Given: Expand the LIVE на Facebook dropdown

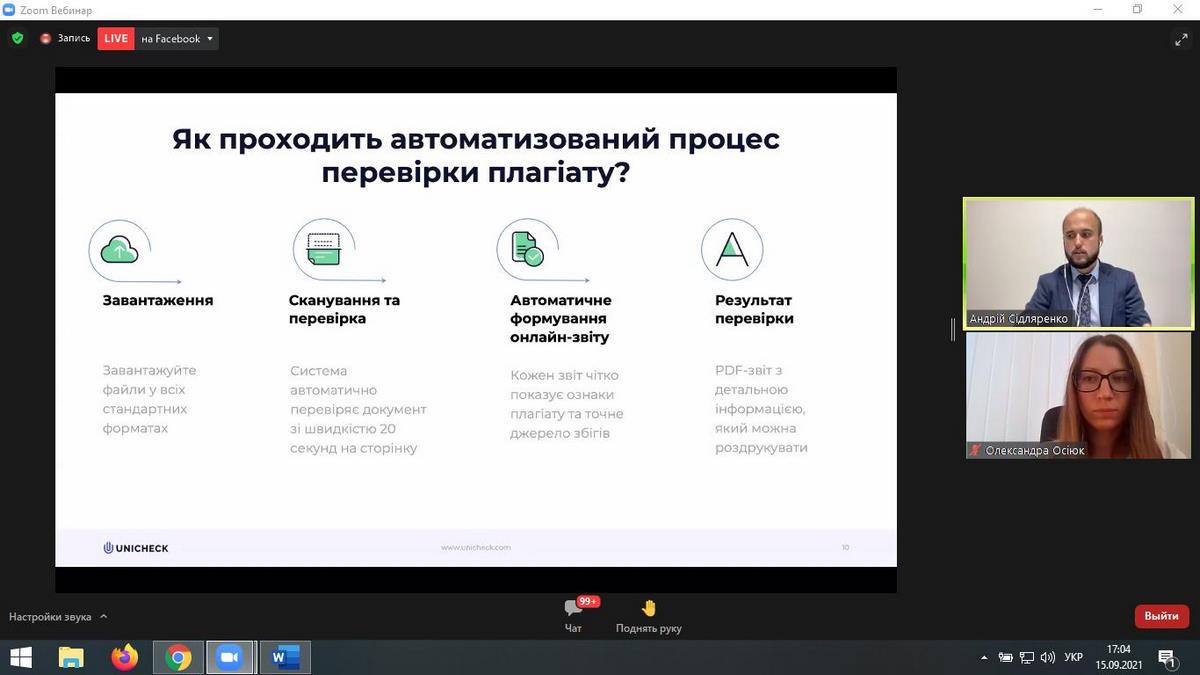Looking at the screenshot, I should tap(210, 39).
